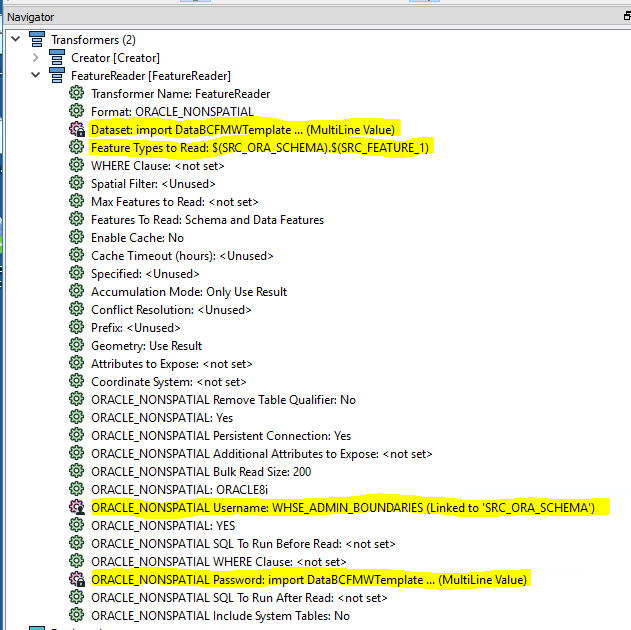Click gear icon beside Geometry: Use Result

tap(76, 345)
